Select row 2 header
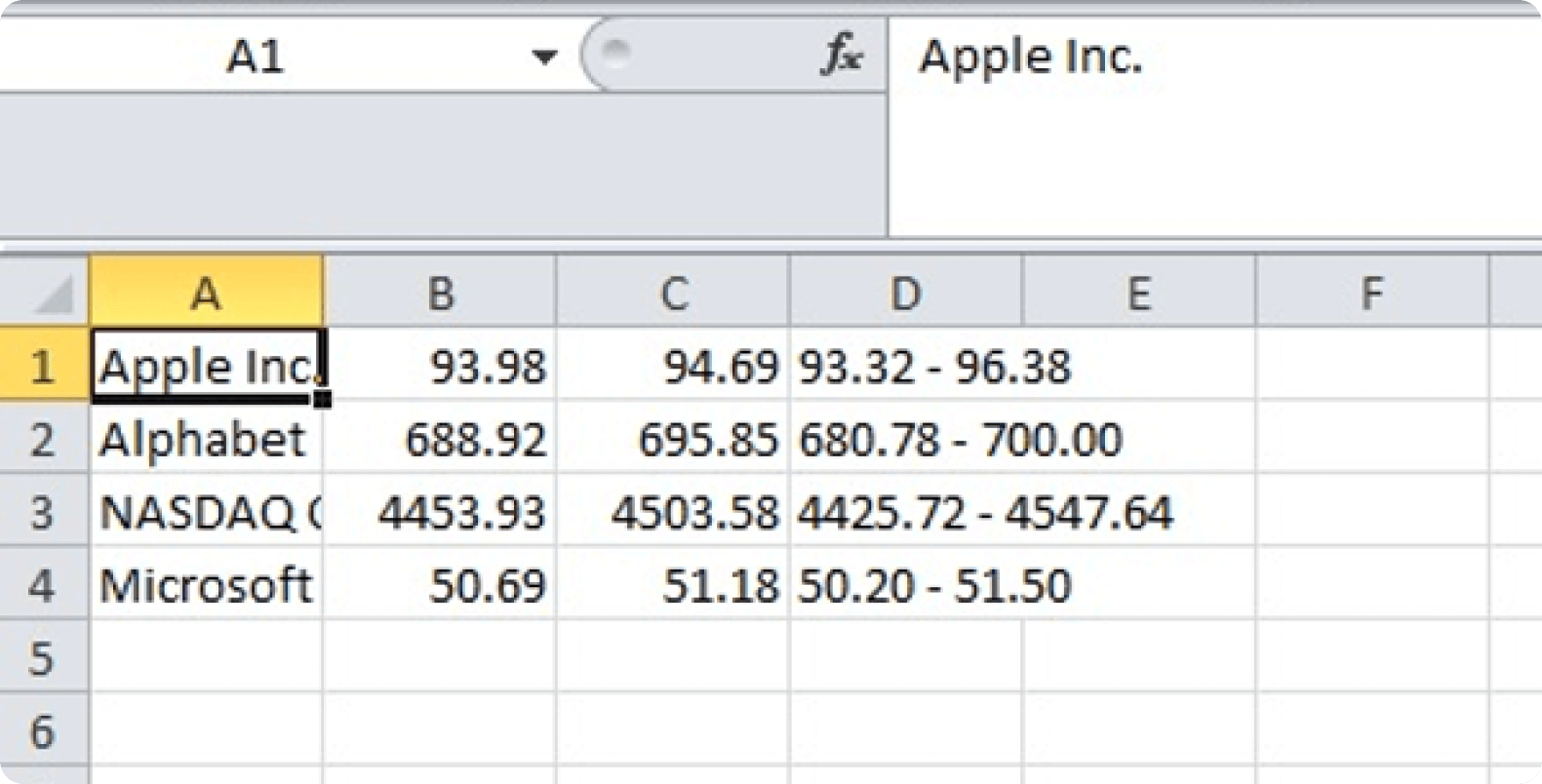Screen dimensions: 1542x784 click(x=44, y=438)
